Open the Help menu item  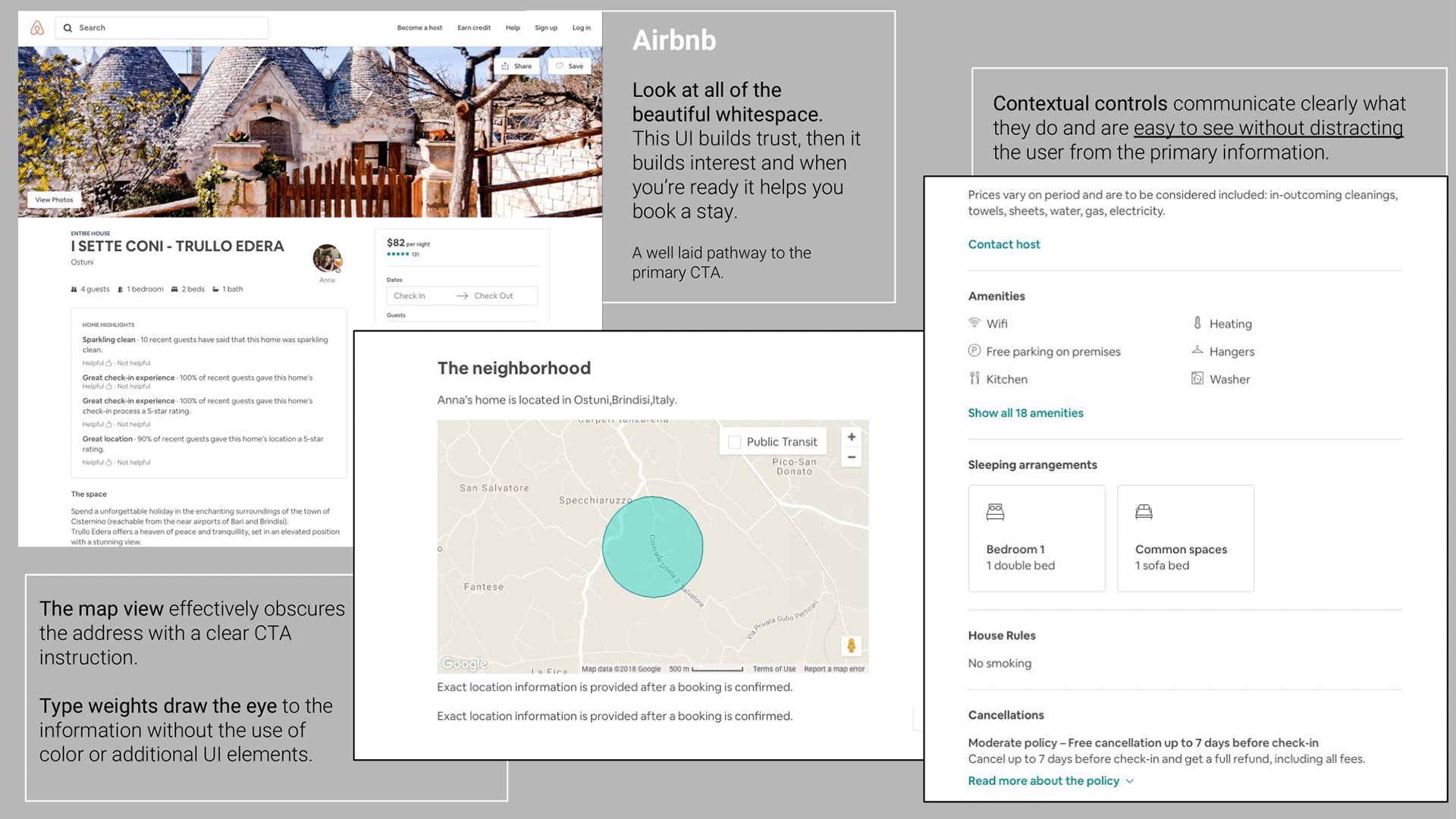click(513, 28)
